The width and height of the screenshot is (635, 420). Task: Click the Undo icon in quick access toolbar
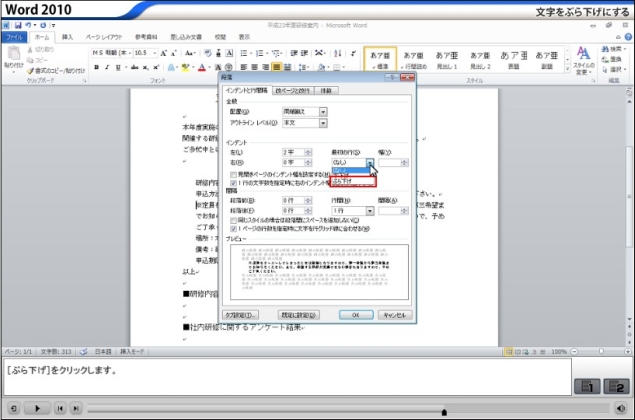tap(28, 25)
